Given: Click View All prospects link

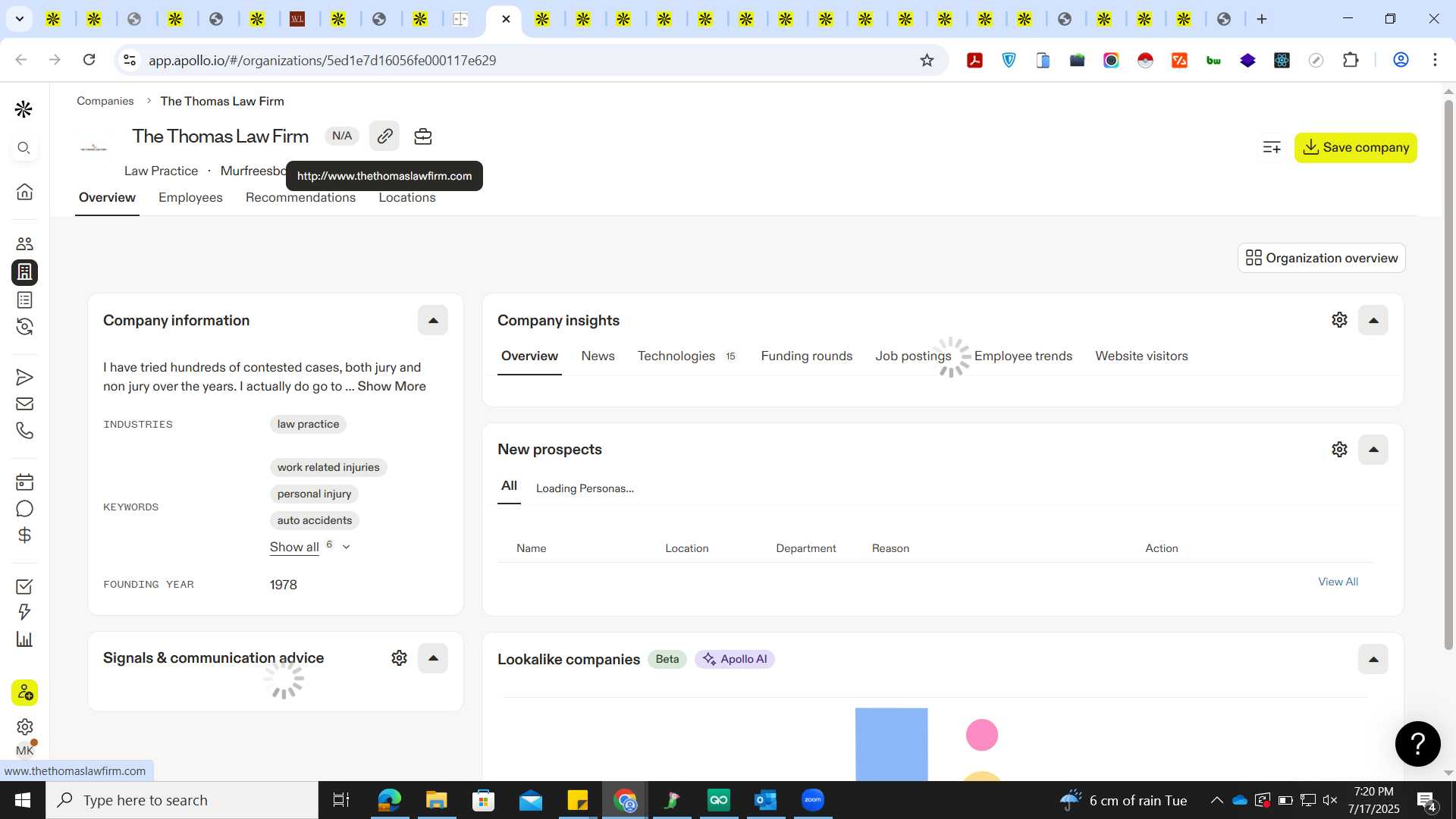Looking at the screenshot, I should 1338,582.
